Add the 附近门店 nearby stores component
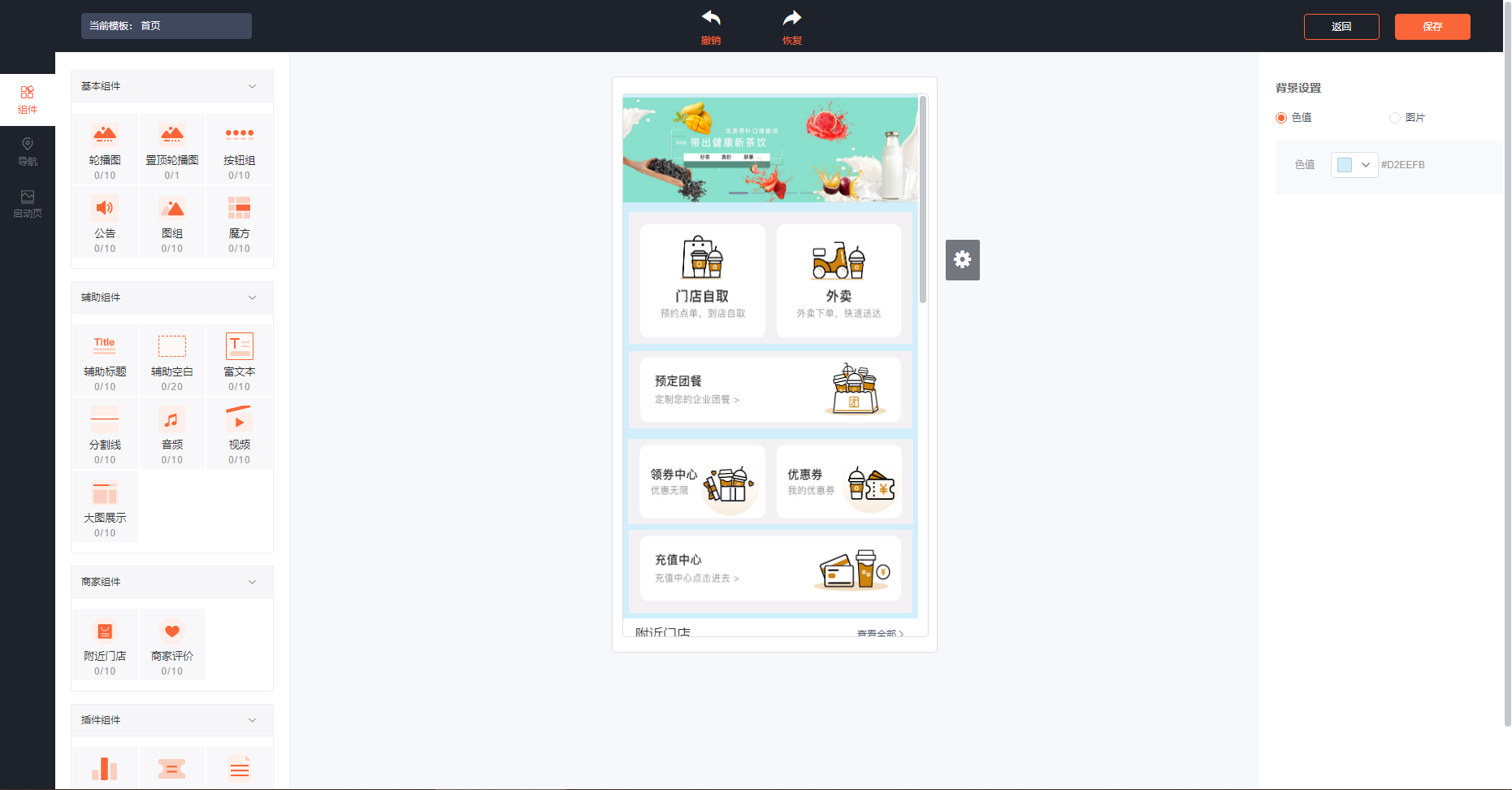This screenshot has width=1512, height=790. (105, 645)
